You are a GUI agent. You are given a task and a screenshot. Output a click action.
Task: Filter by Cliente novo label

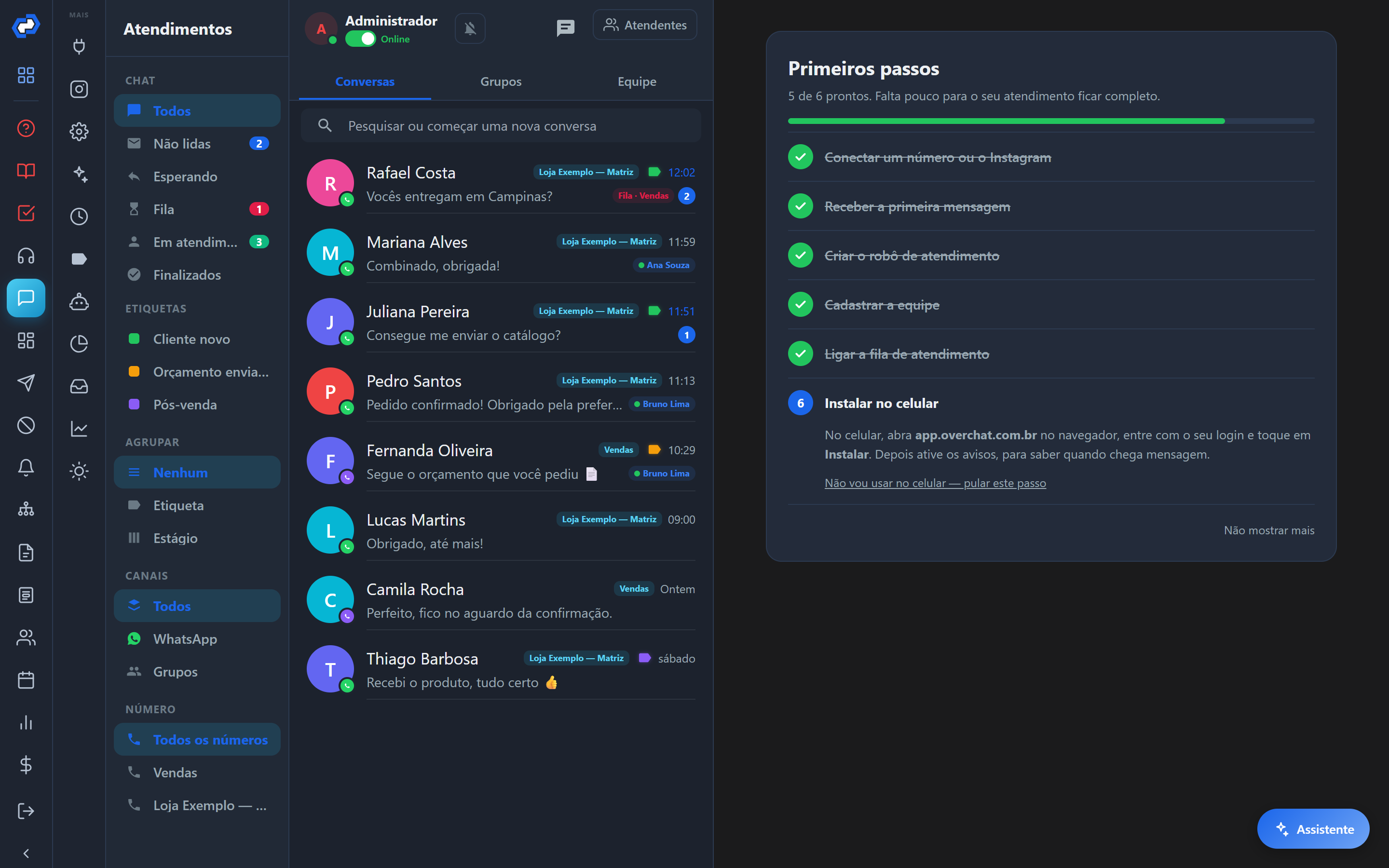click(197, 339)
